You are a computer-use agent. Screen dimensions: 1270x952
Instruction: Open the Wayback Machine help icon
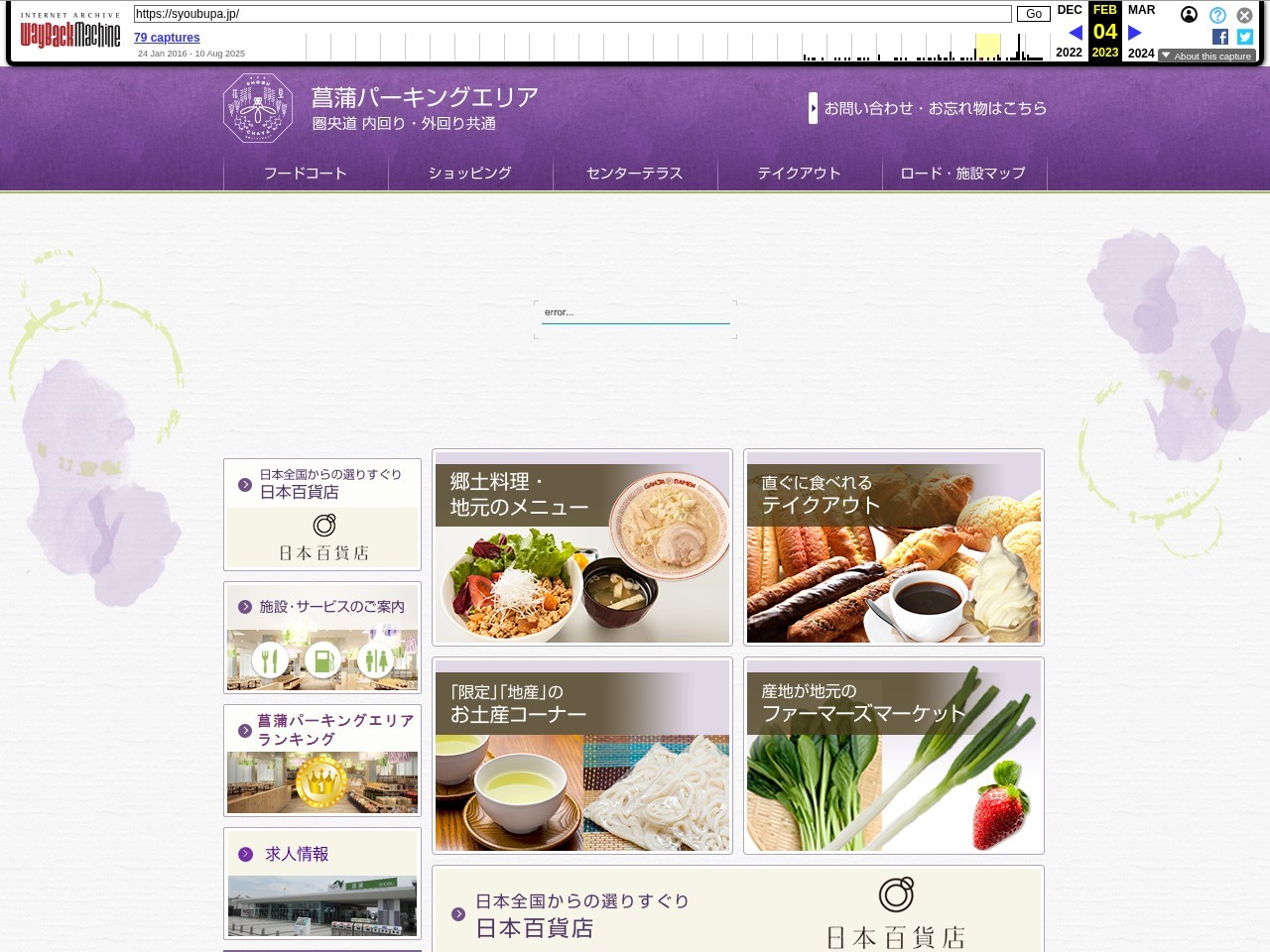(1217, 15)
